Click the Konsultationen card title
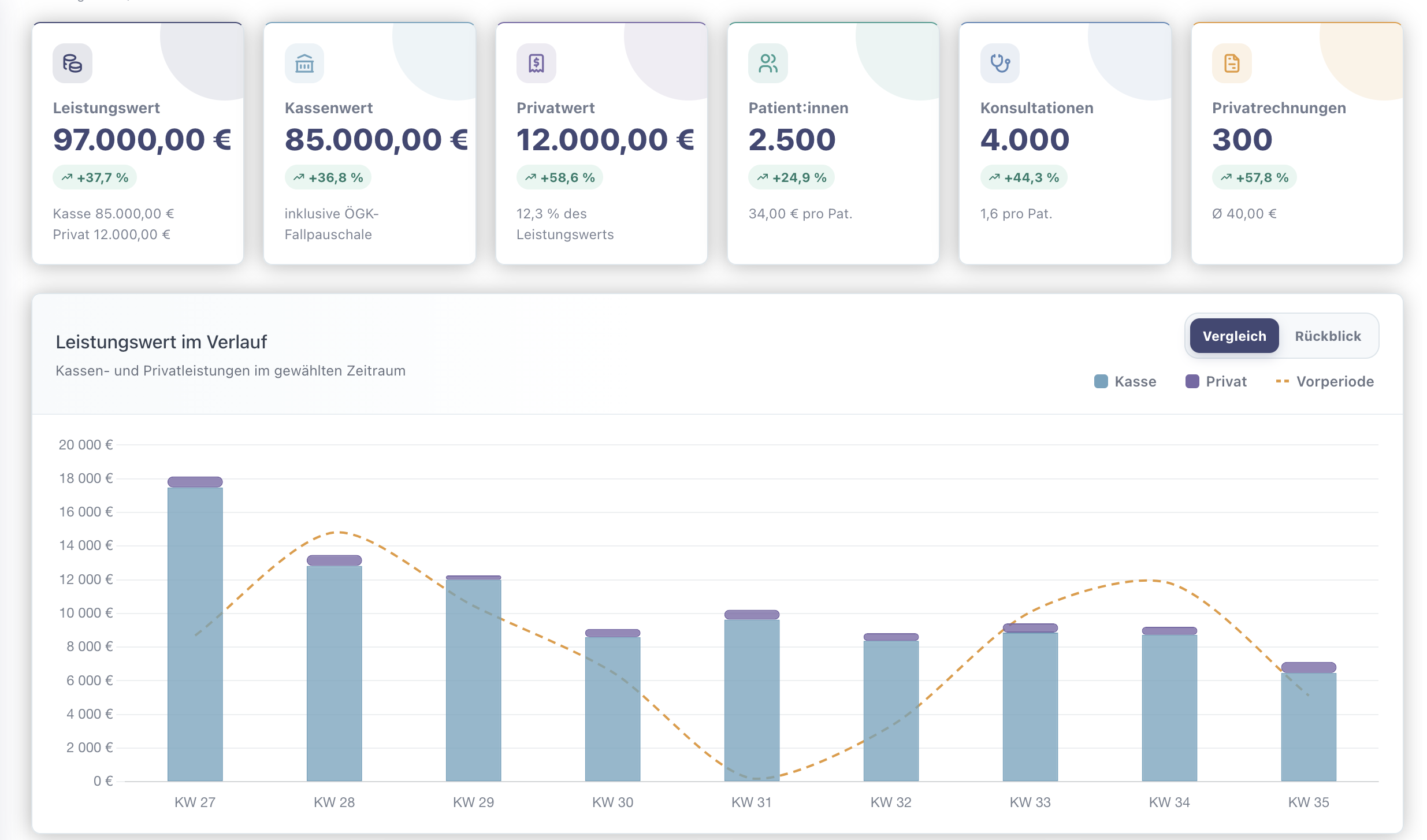The height and width of the screenshot is (840, 1427). click(x=1037, y=108)
